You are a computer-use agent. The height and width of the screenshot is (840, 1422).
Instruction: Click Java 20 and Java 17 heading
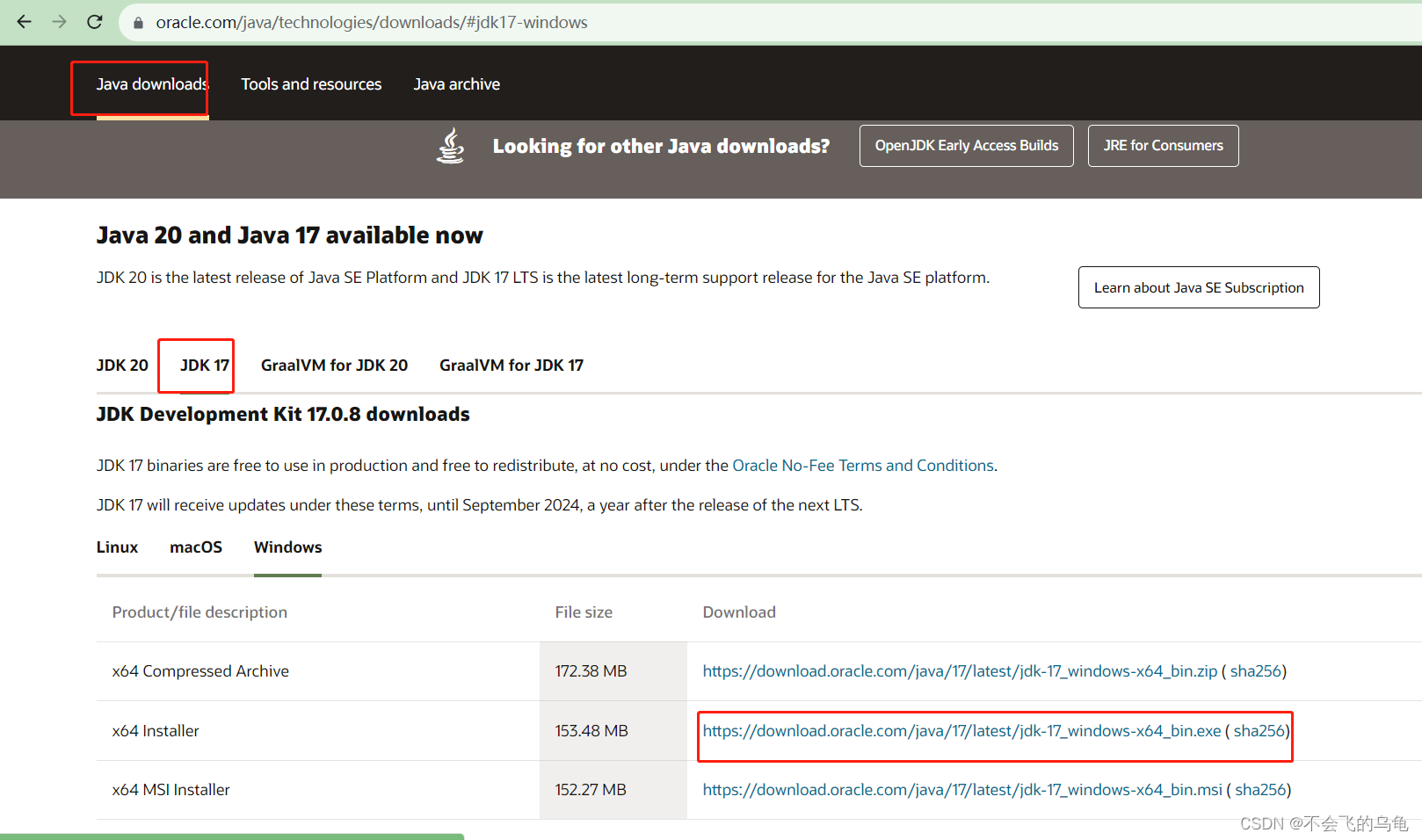coord(289,235)
